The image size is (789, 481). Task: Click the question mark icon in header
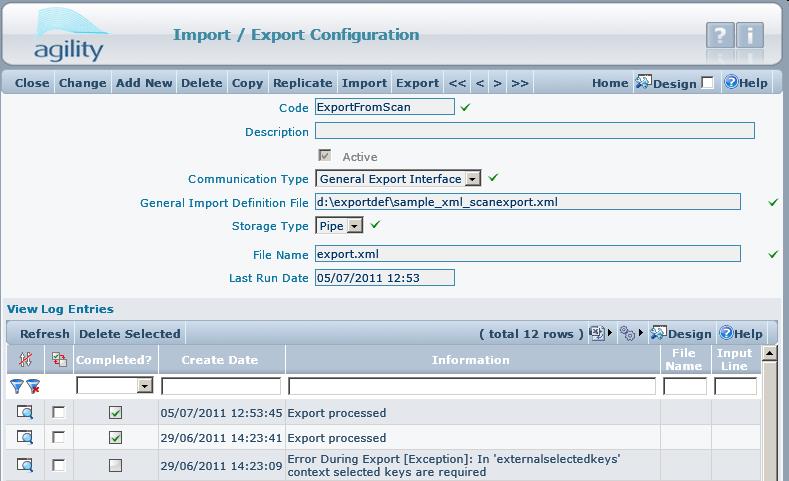[719, 36]
